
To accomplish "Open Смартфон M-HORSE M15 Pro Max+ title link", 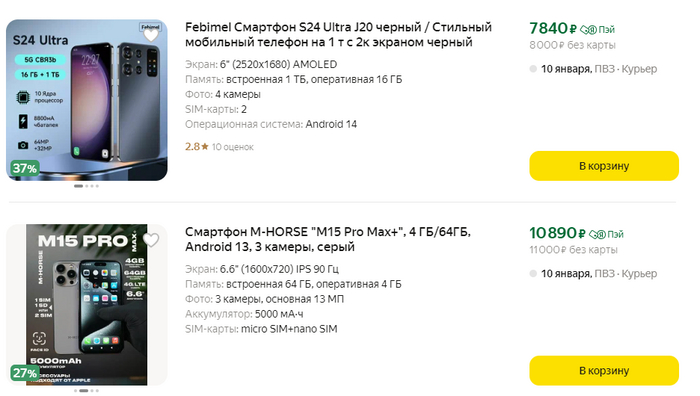I will click(328, 239).
